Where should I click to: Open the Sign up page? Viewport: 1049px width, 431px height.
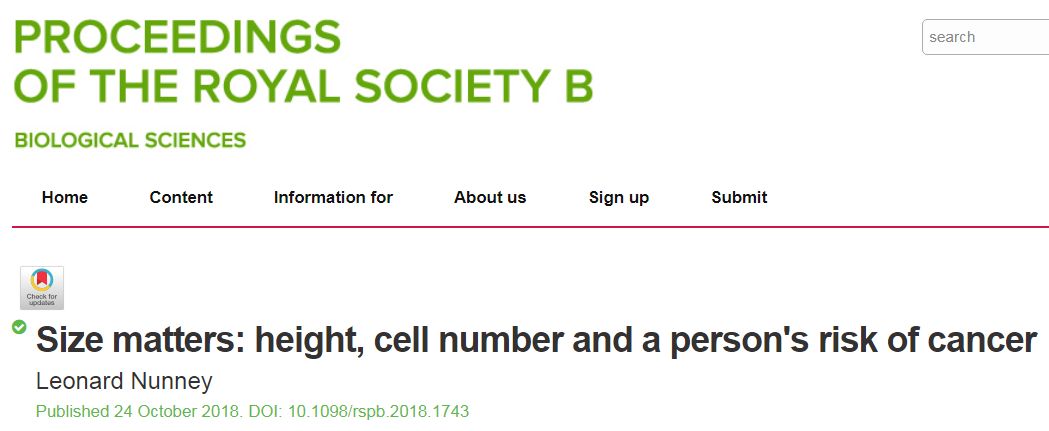619,197
